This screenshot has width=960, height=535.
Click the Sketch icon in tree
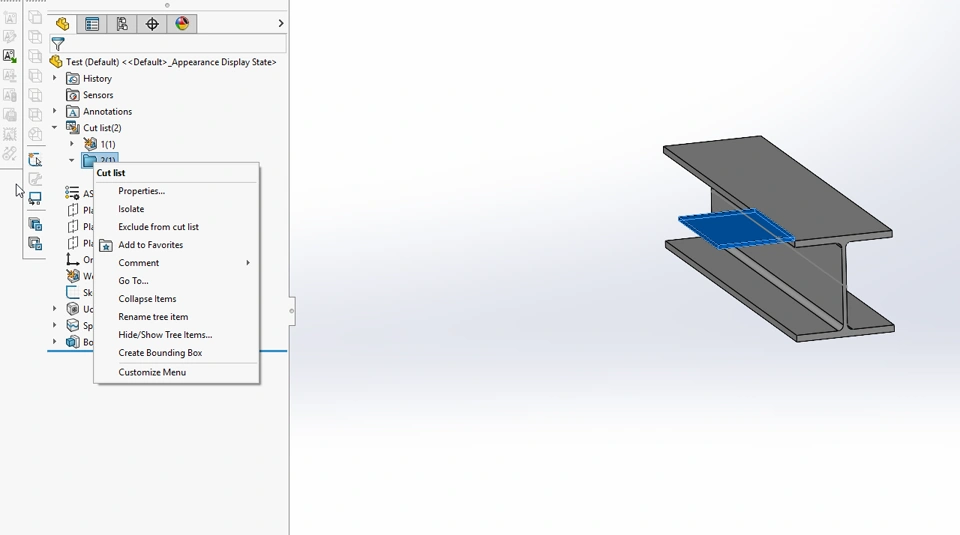[72, 293]
